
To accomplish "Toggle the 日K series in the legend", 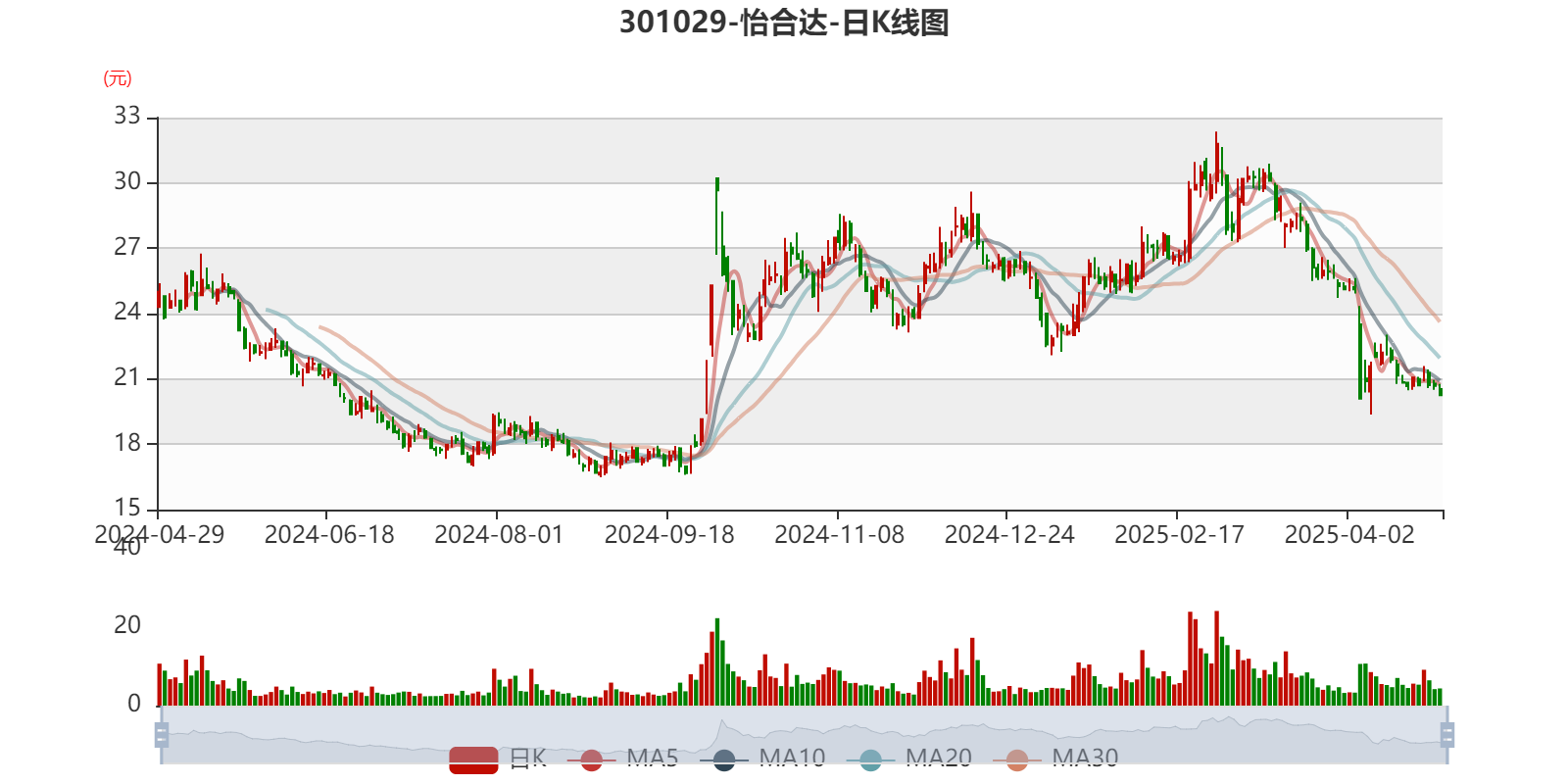I will click(x=498, y=759).
